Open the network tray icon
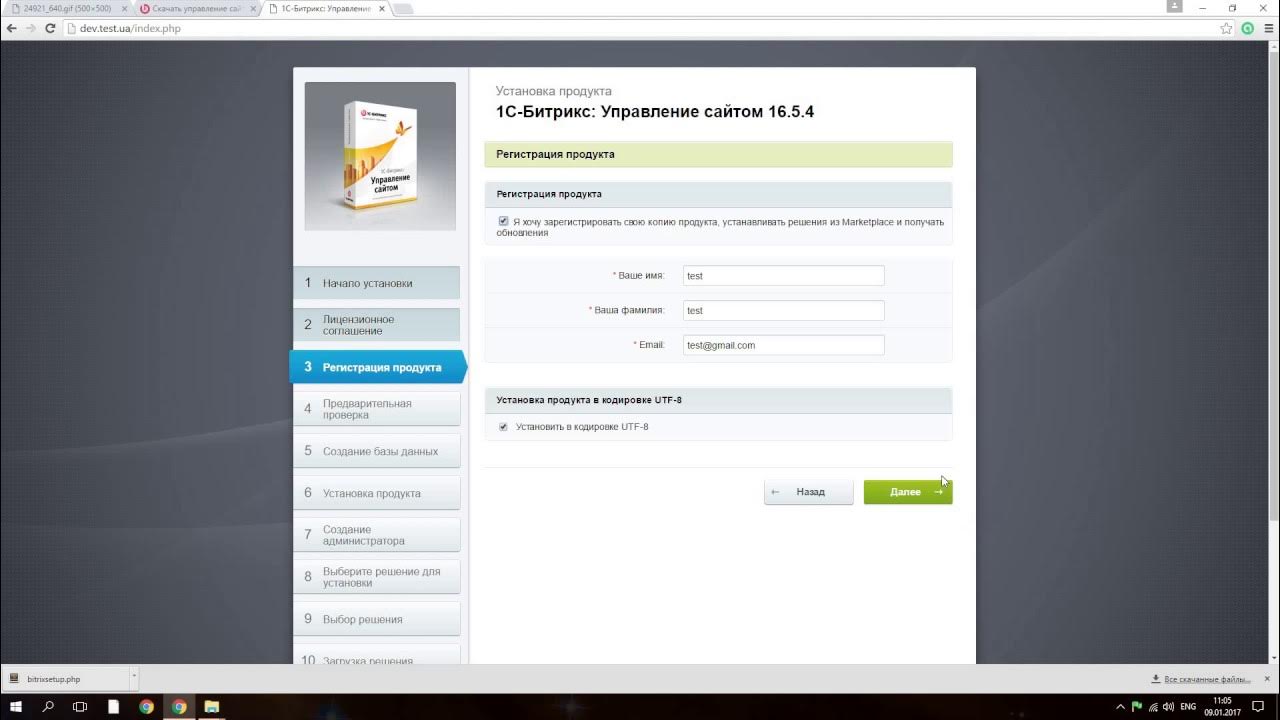The image size is (1280, 720). (1154, 706)
